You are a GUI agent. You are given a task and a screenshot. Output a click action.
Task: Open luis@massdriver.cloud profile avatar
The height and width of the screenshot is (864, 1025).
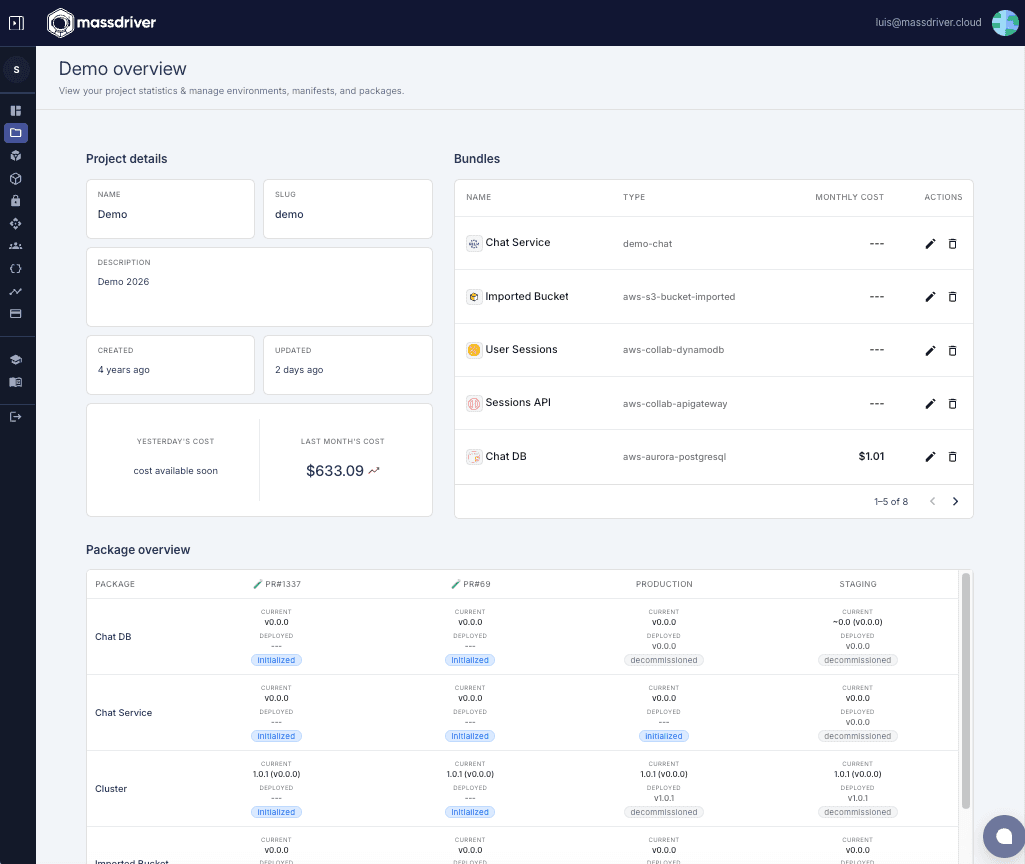pyautogui.click(x=1004, y=22)
